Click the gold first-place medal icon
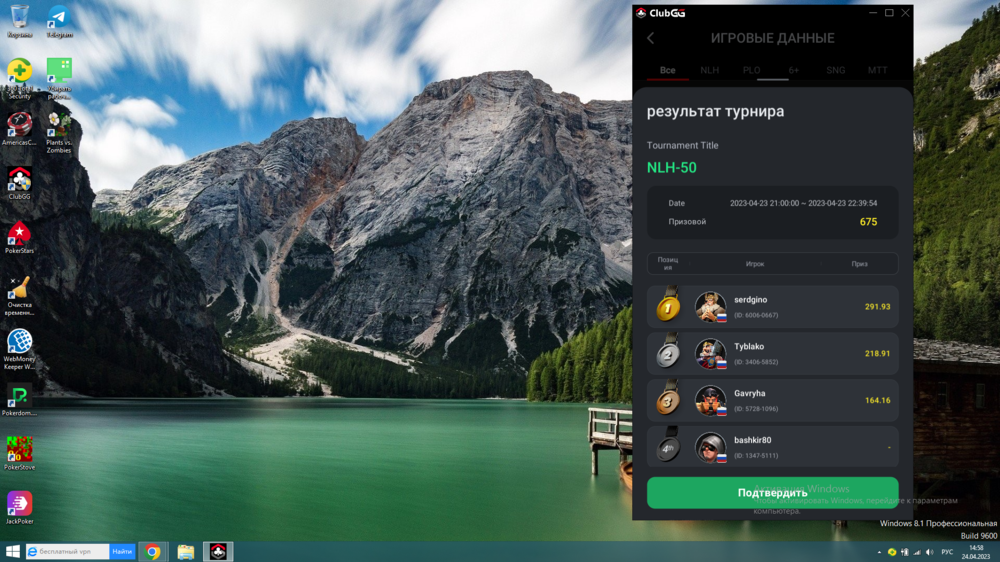The width and height of the screenshot is (1000, 562). [x=668, y=307]
